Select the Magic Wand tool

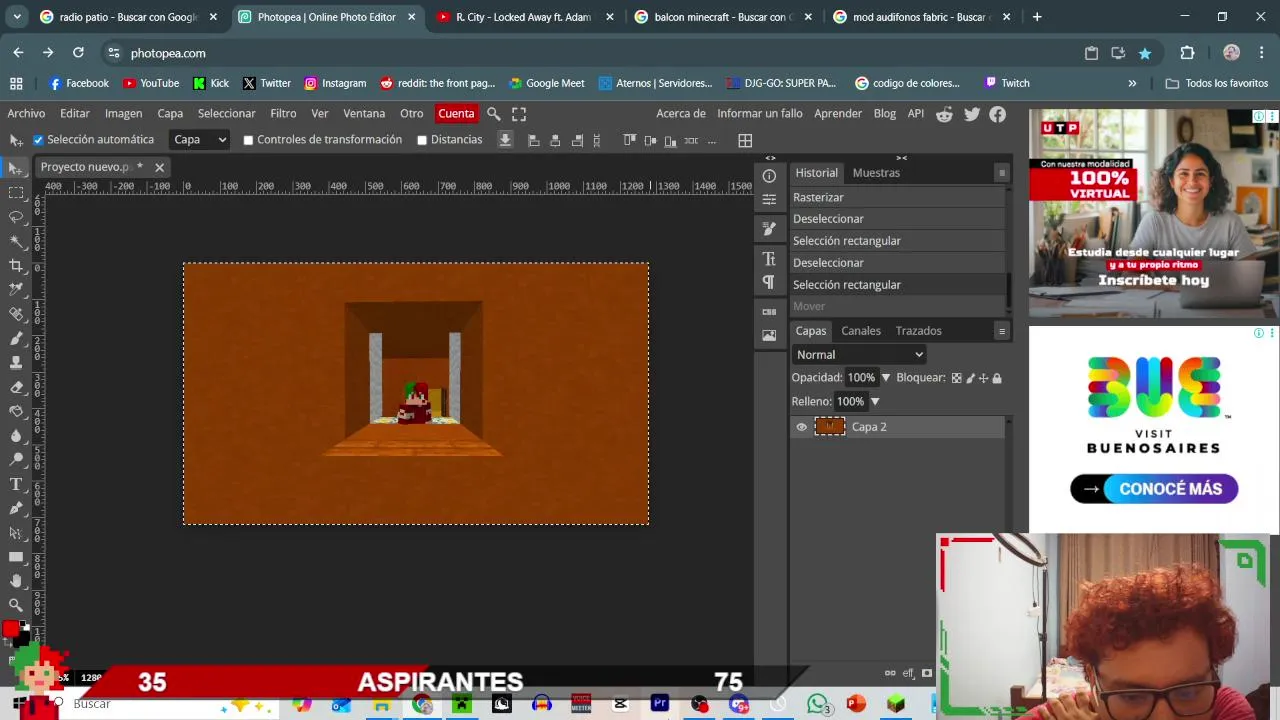16,241
